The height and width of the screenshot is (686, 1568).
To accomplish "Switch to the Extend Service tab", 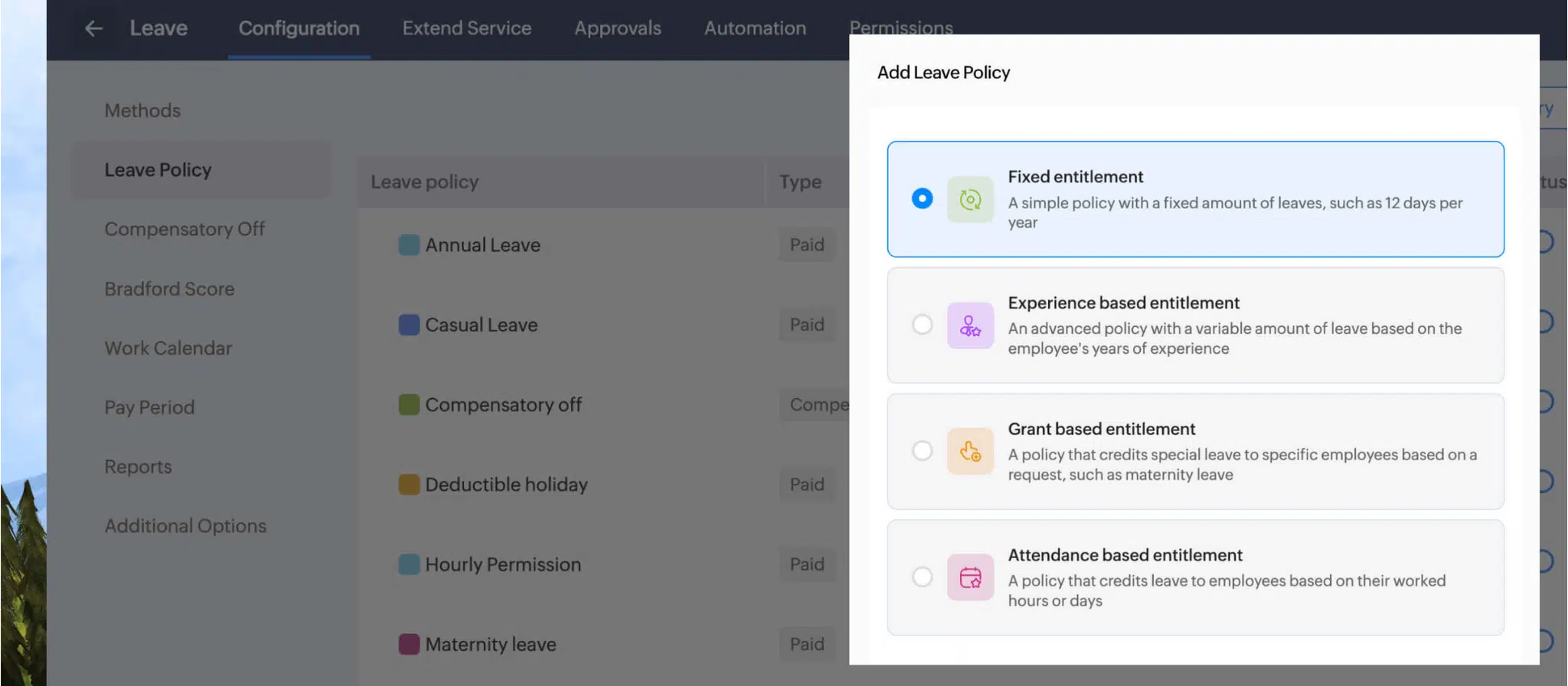I will click(466, 28).
